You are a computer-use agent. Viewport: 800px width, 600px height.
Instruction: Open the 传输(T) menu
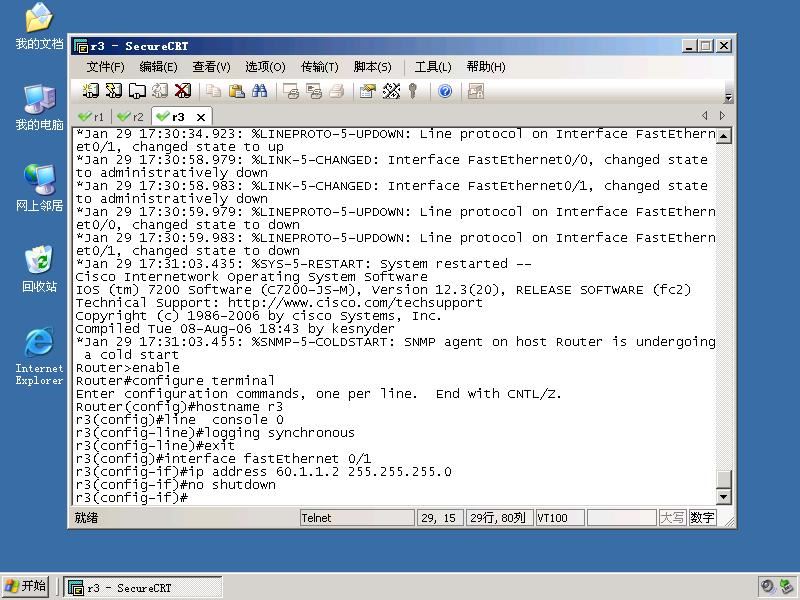[319, 67]
